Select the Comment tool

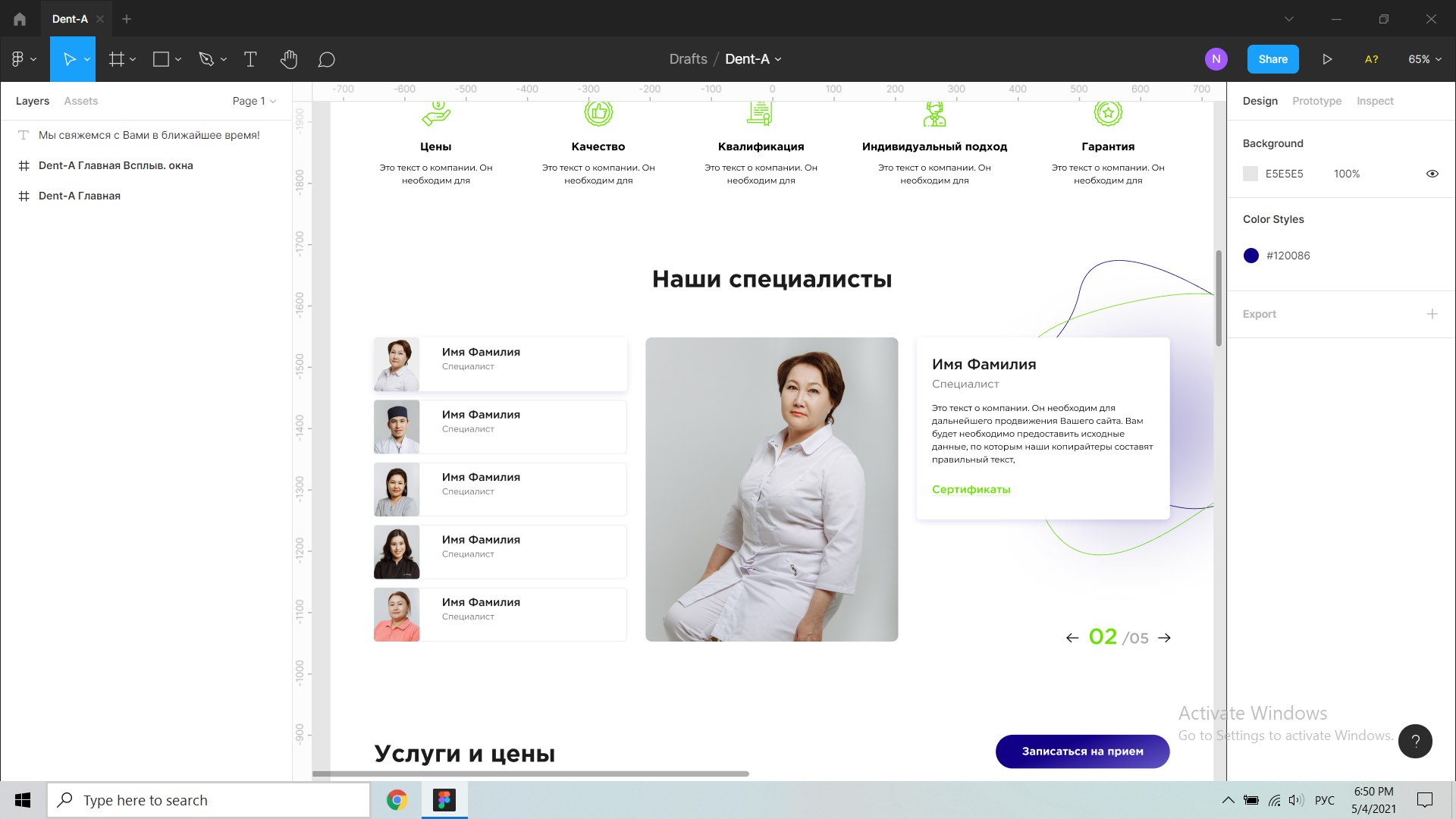[326, 59]
